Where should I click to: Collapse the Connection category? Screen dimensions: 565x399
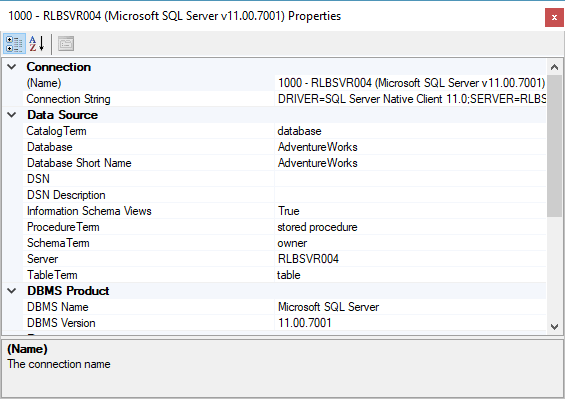(12, 67)
